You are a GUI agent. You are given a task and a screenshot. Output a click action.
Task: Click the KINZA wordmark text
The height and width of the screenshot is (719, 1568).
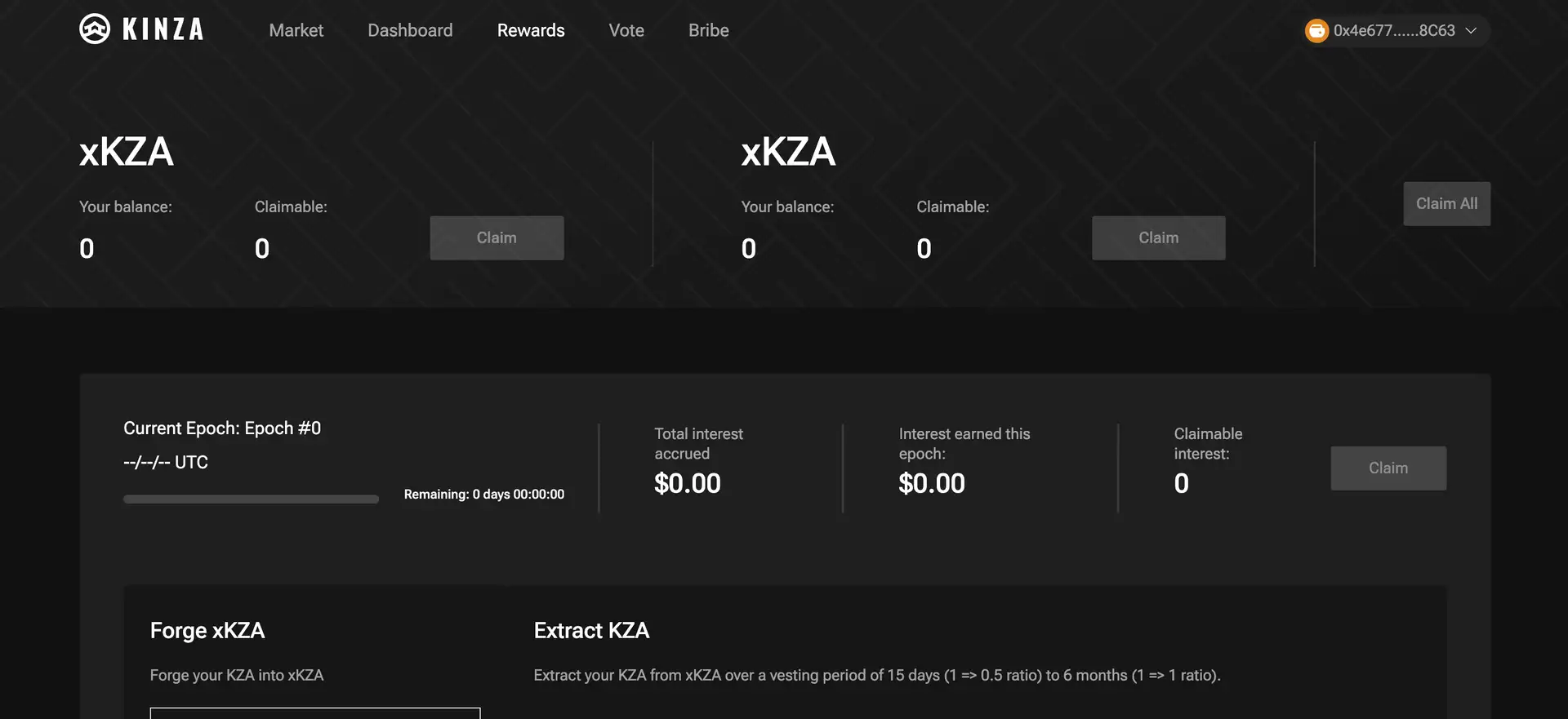click(163, 30)
